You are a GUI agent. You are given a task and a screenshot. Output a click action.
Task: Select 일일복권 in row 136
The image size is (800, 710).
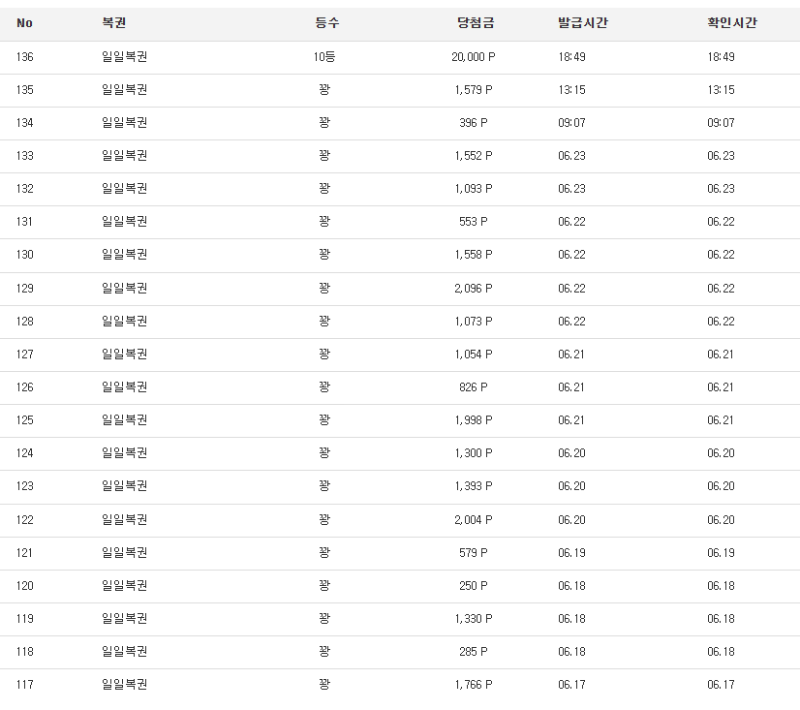(124, 57)
